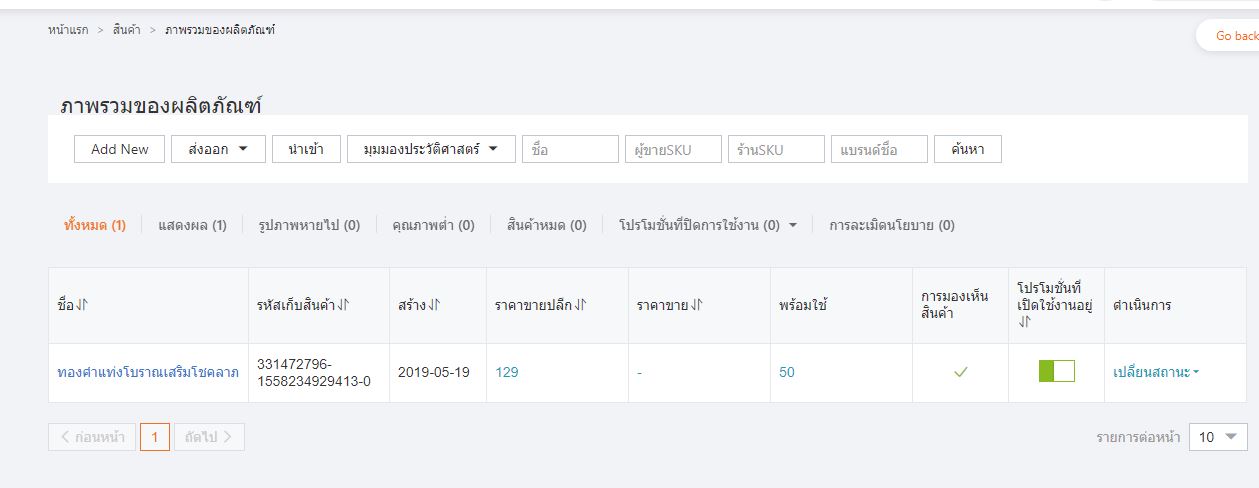1259x488 pixels.
Task: Expand the มุมมองประวัติศาสตร์ dropdown
Action: click(430, 149)
